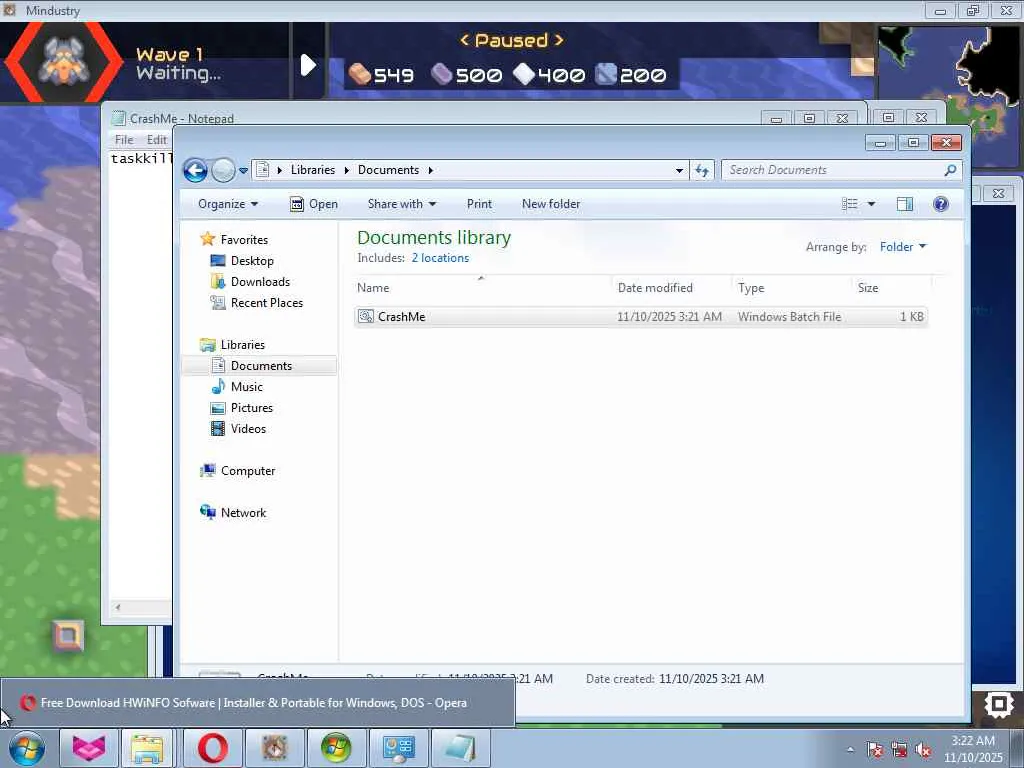Create a New folder
The height and width of the screenshot is (768, 1024).
(x=551, y=204)
